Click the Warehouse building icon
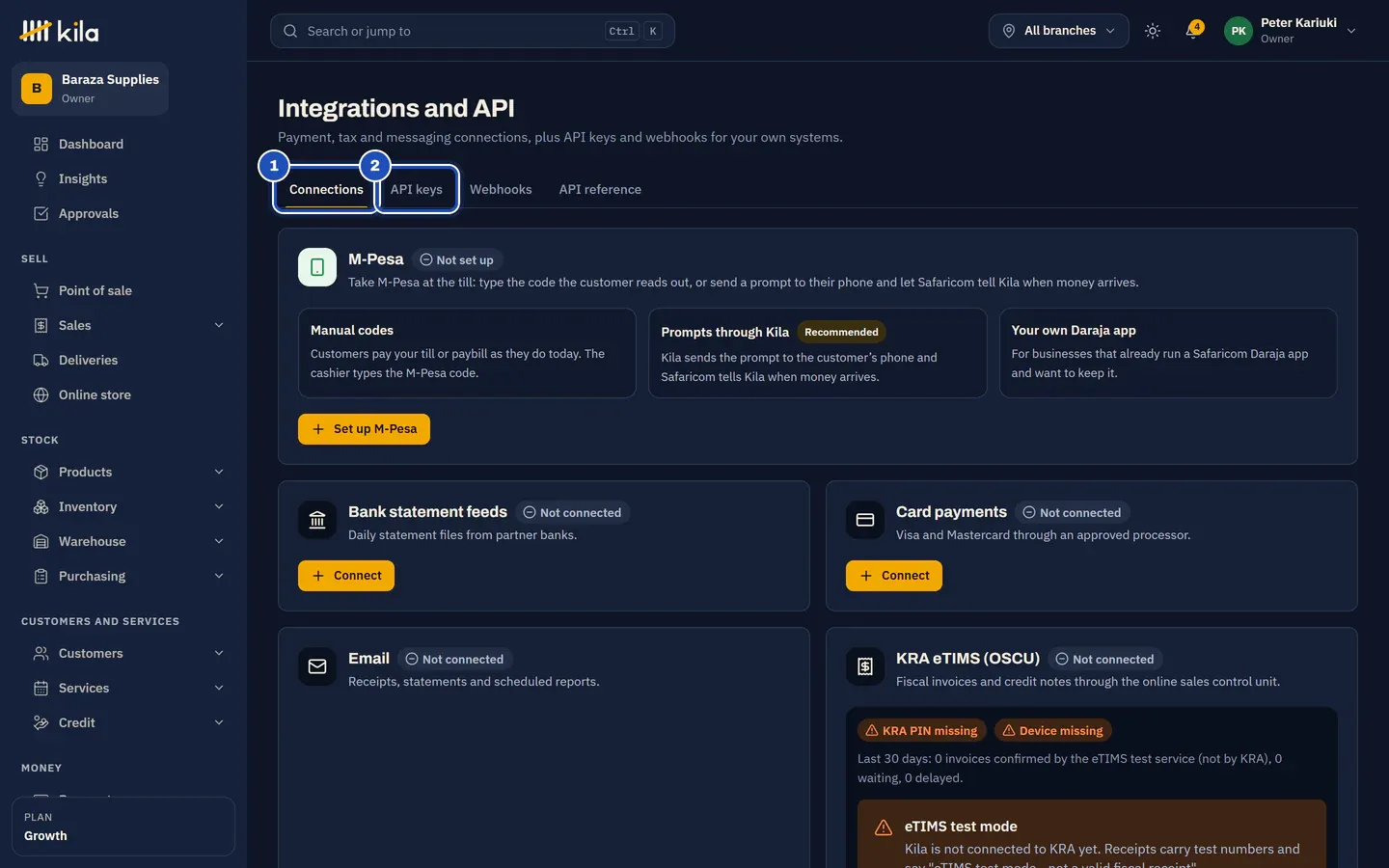This screenshot has width=1389, height=868. (41, 541)
